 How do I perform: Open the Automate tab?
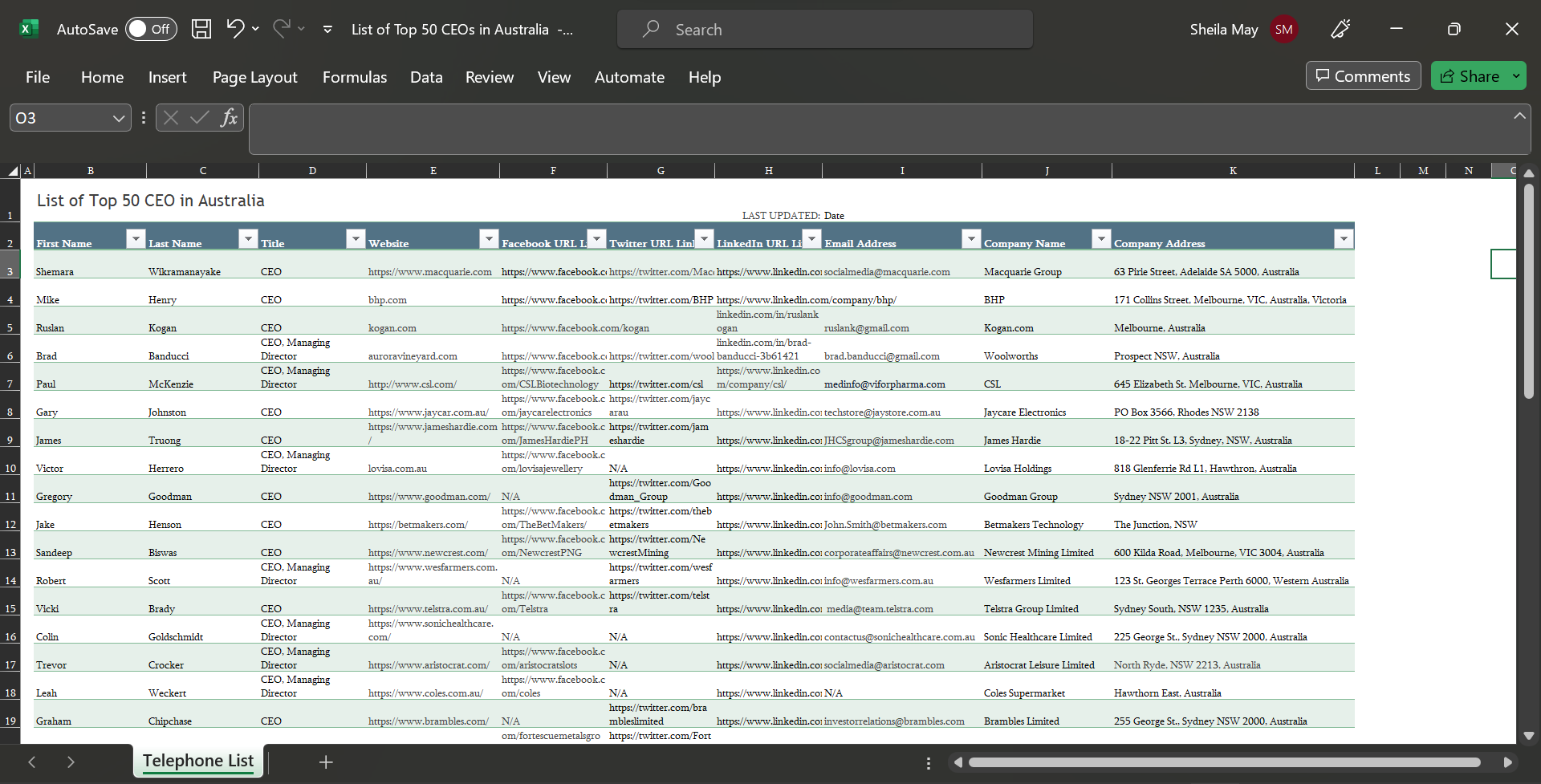point(629,77)
